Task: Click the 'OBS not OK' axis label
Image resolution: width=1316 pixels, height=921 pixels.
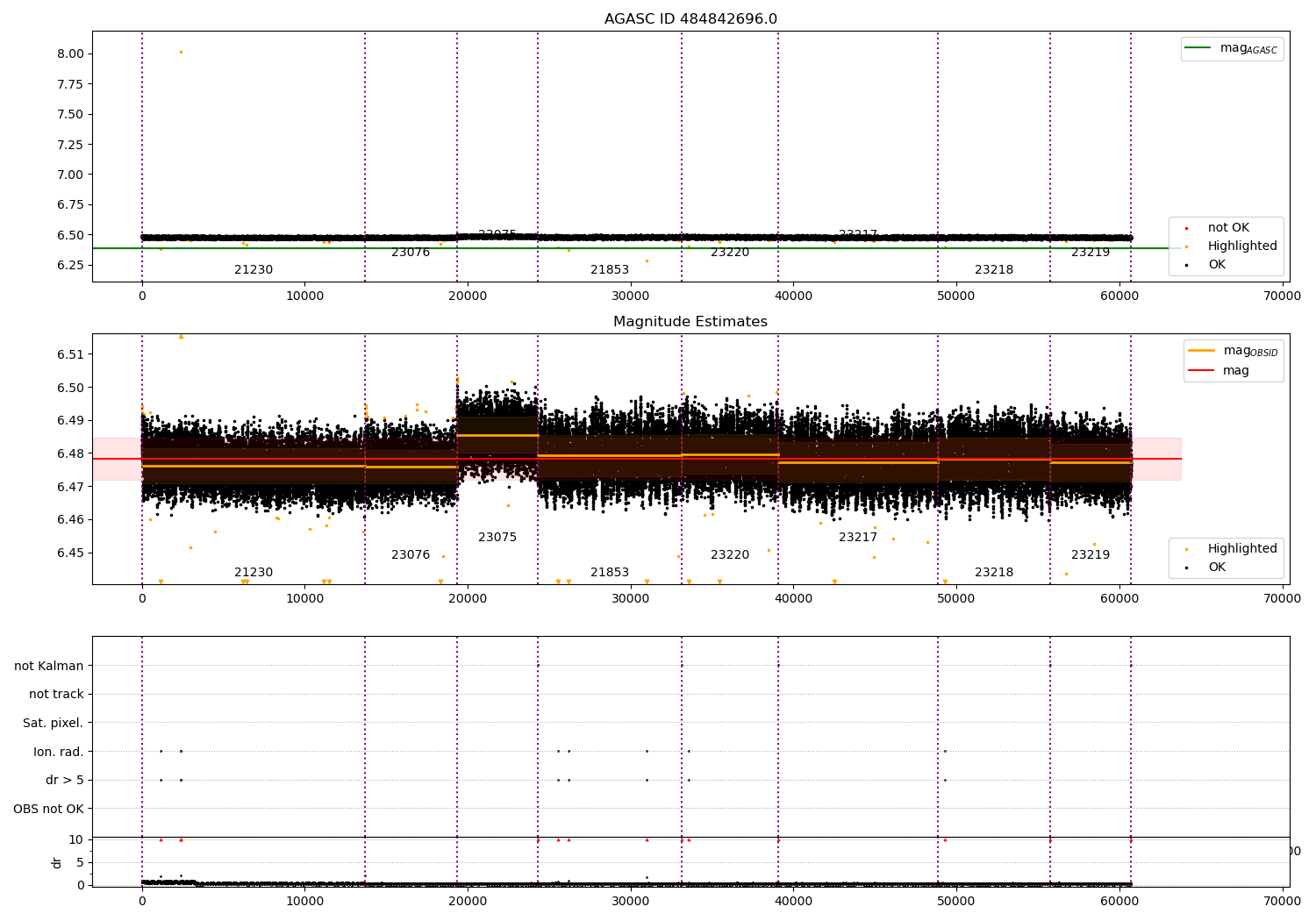Action: pos(49,810)
